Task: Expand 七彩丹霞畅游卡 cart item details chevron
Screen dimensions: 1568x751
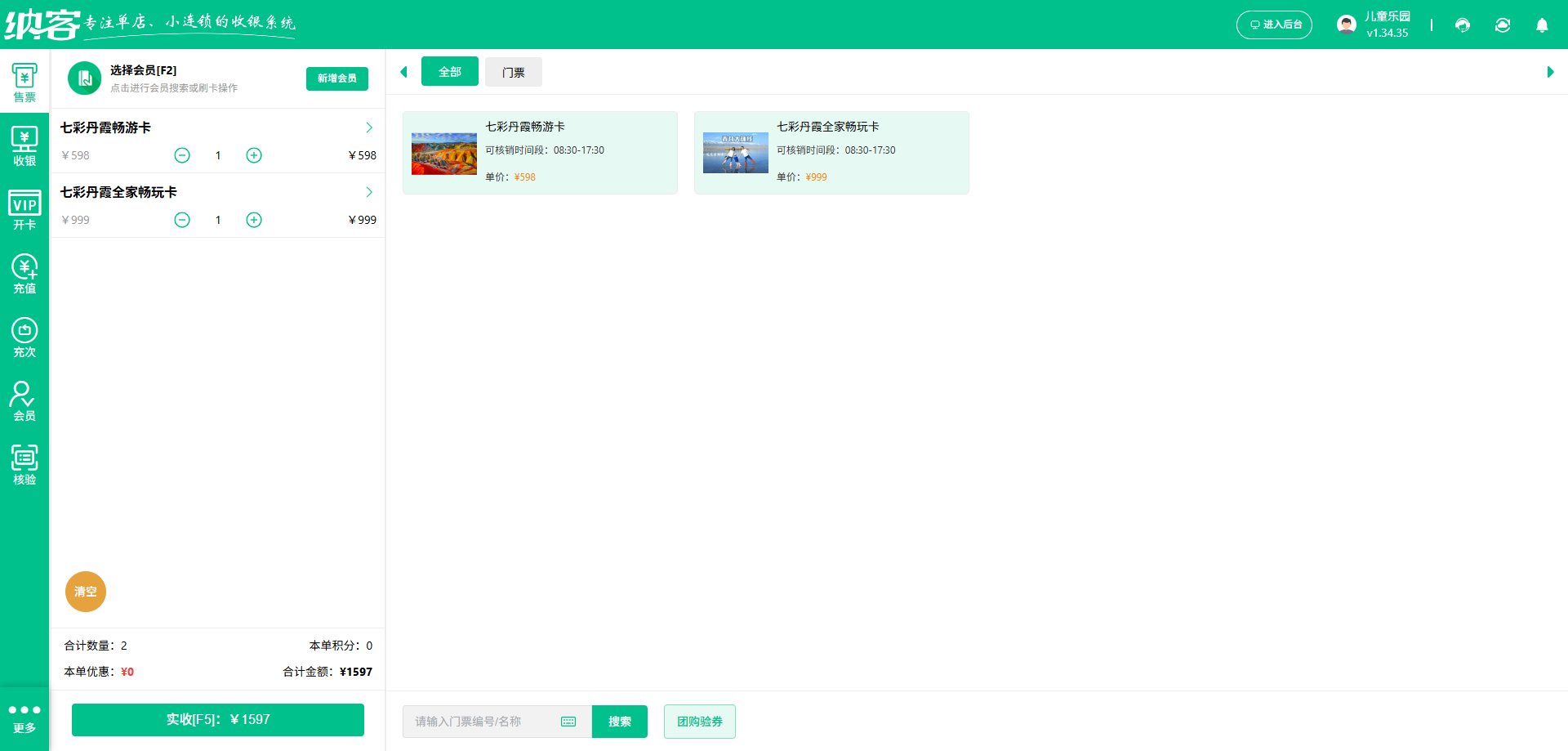Action: [369, 127]
